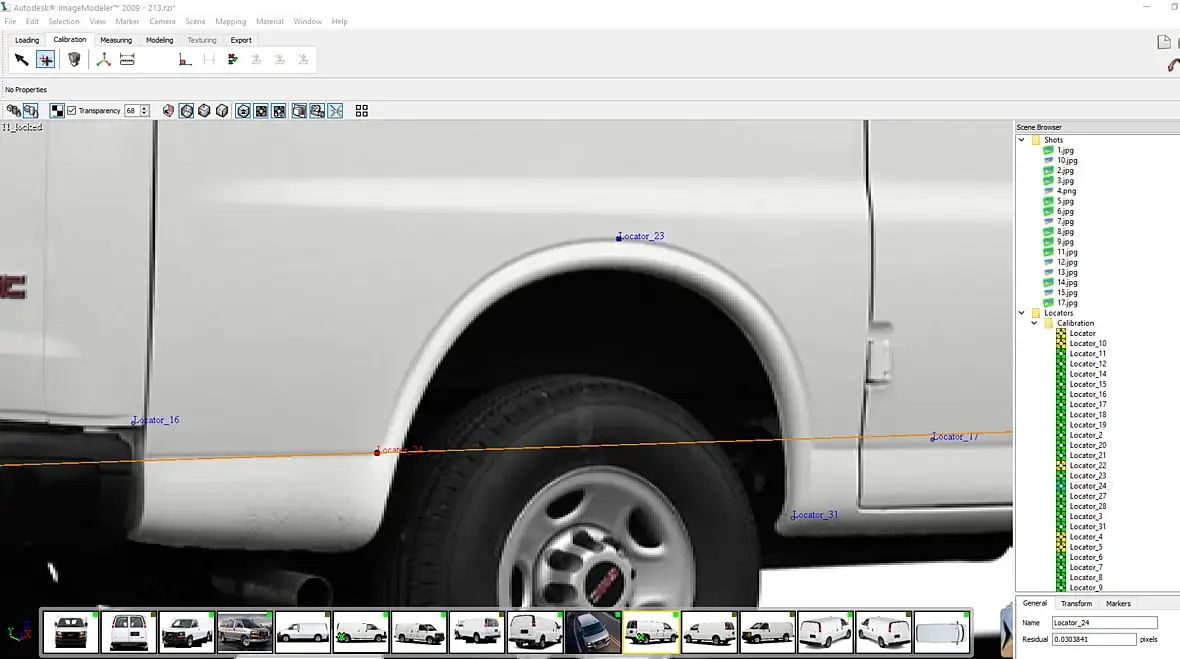Click the first grouped-objects display icon

13,111
